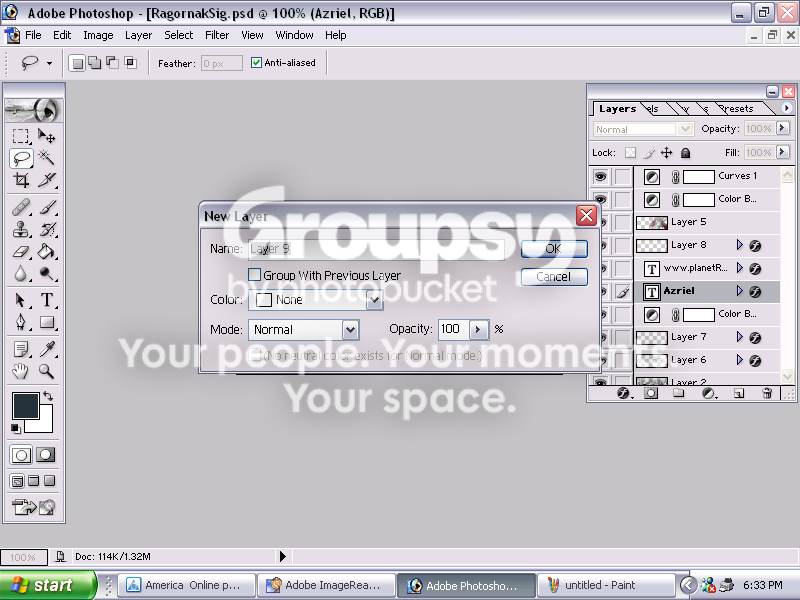Select the Eyedropper tool
This screenshot has height=600, width=800.
[x=47, y=349]
